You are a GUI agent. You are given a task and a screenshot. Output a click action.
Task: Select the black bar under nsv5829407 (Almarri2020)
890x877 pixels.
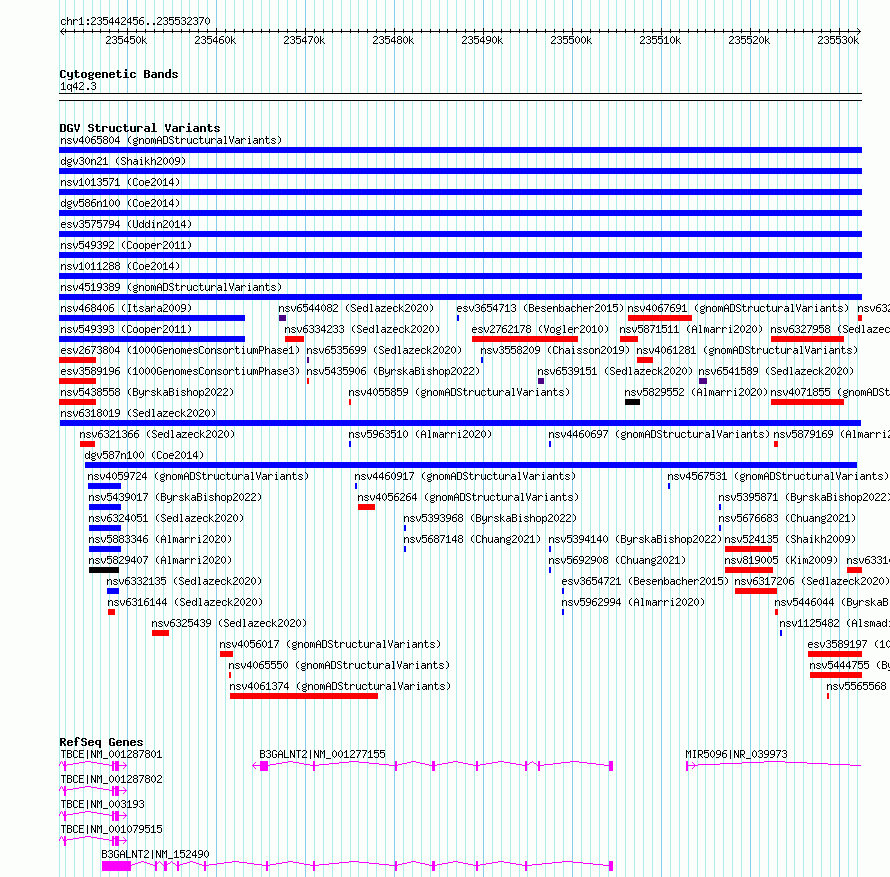pyautogui.click(x=104, y=570)
